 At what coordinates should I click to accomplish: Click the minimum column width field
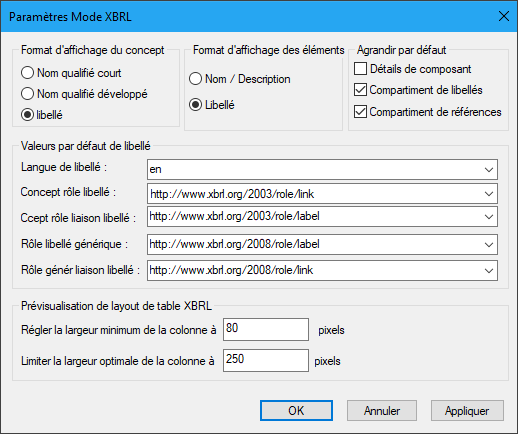tap(266, 329)
